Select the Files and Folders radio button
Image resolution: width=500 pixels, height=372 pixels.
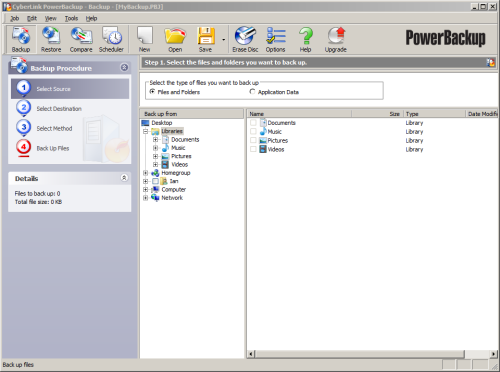point(152,92)
